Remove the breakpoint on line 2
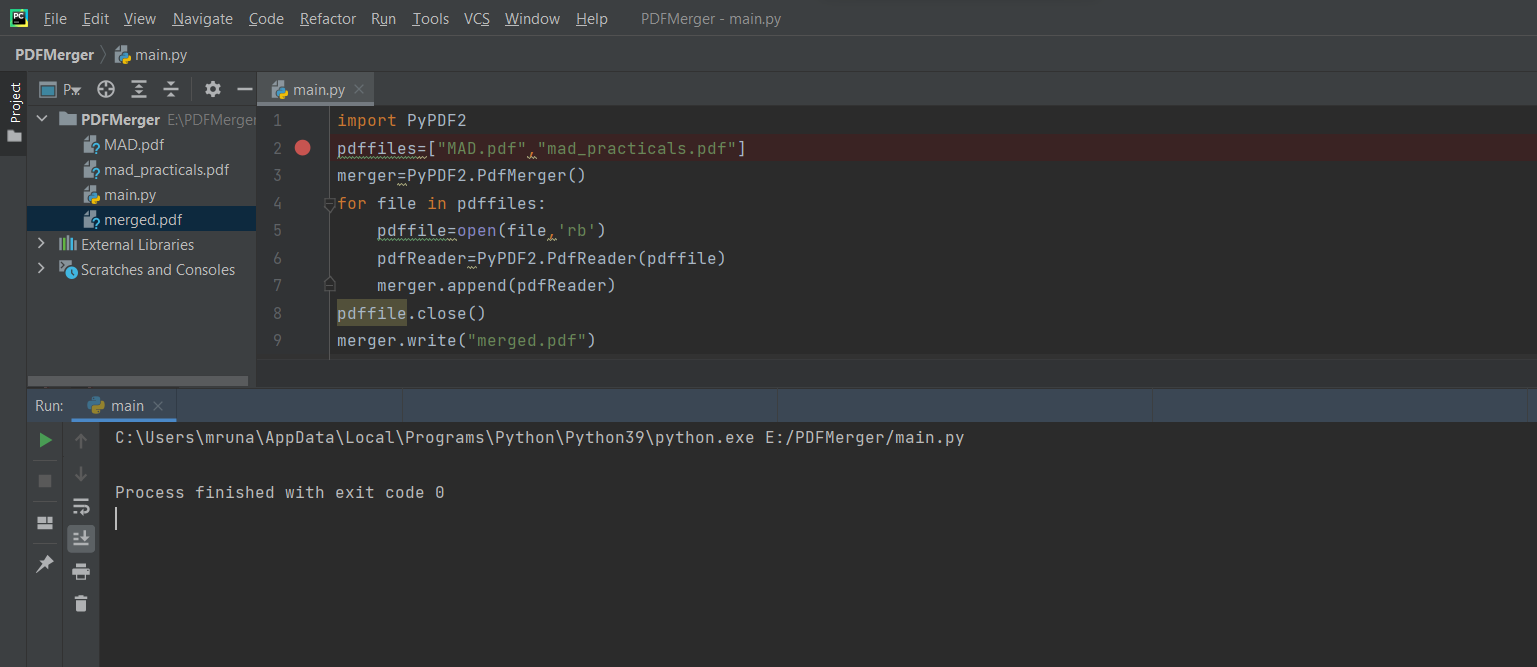This screenshot has height=667, width=1537. pyautogui.click(x=303, y=148)
